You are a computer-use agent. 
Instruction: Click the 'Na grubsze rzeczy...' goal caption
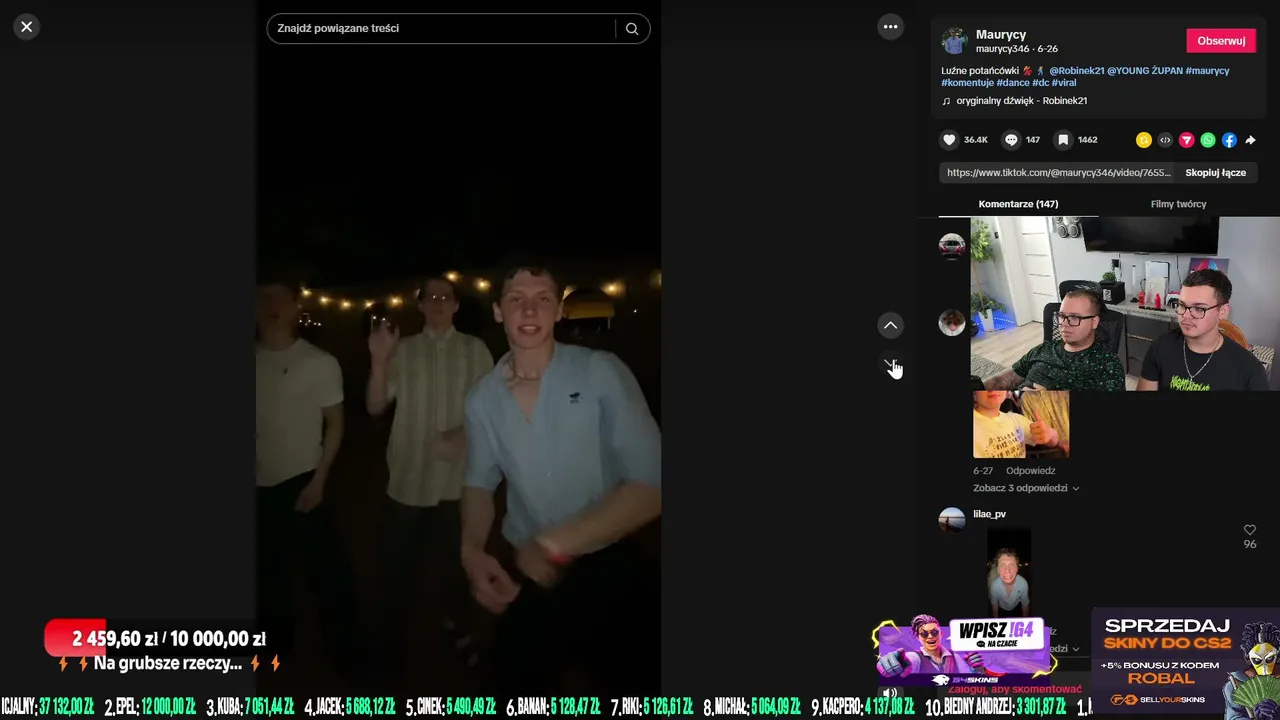click(x=168, y=664)
